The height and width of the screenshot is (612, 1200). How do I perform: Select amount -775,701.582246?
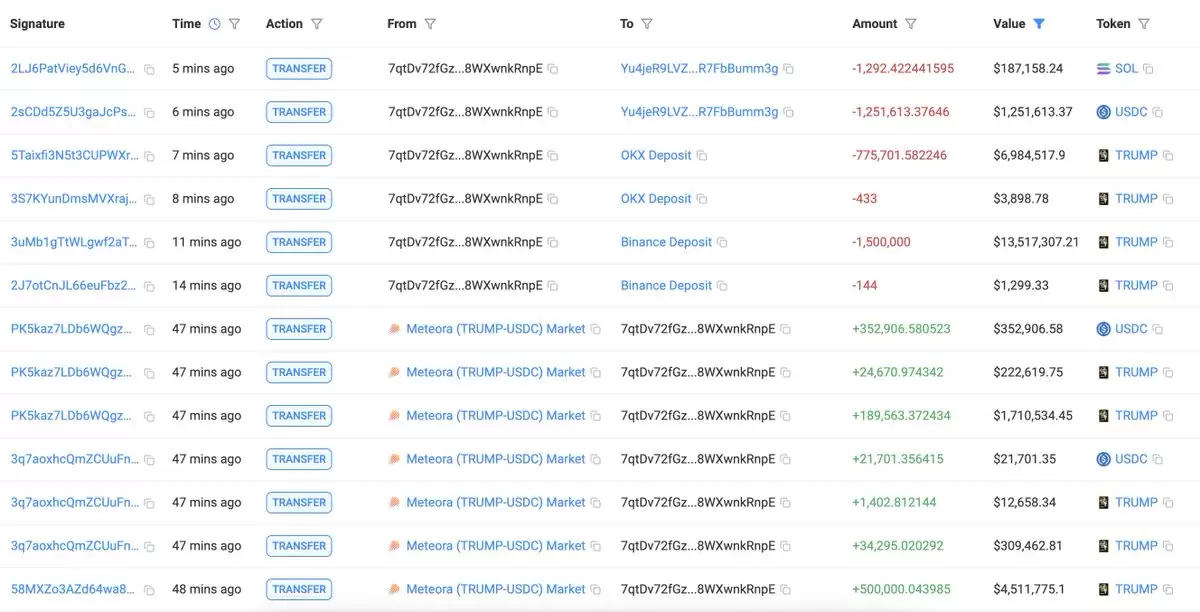point(899,155)
